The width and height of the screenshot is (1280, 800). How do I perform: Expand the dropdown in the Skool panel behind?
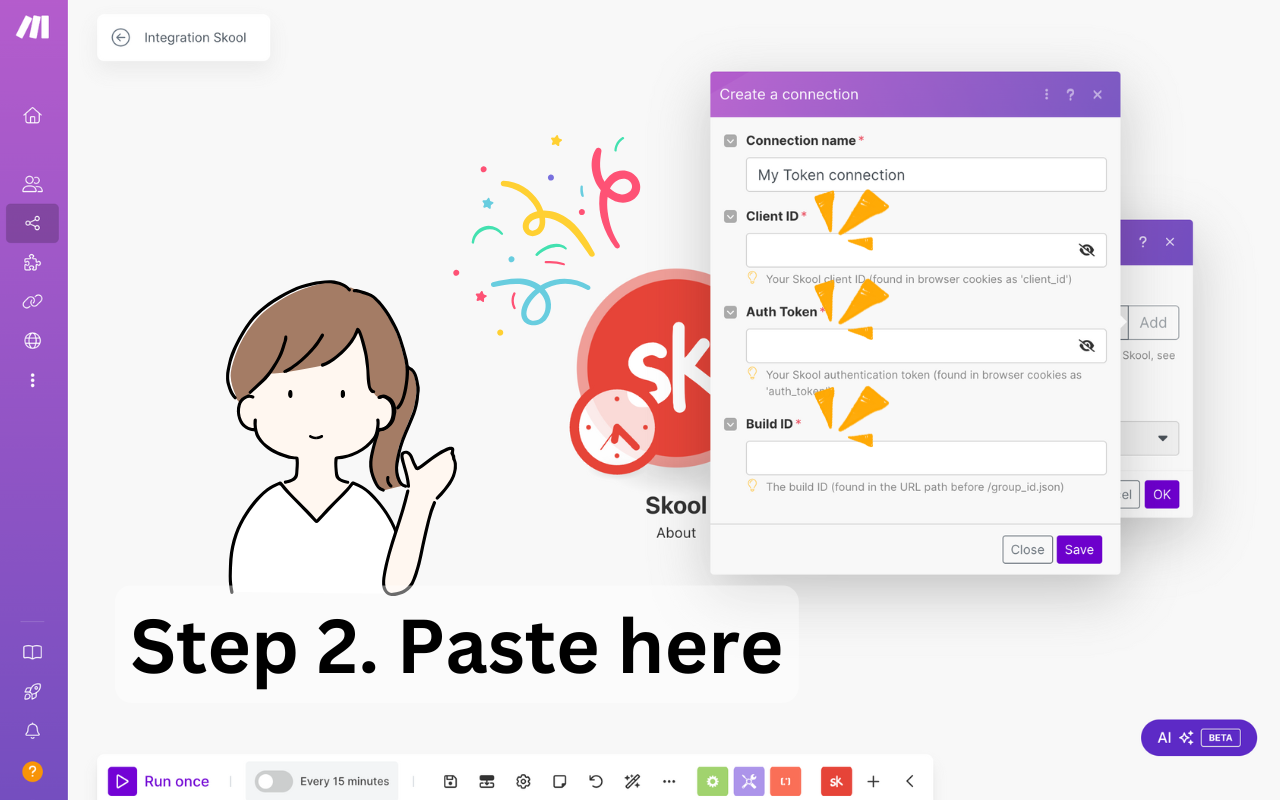[x=1163, y=438]
